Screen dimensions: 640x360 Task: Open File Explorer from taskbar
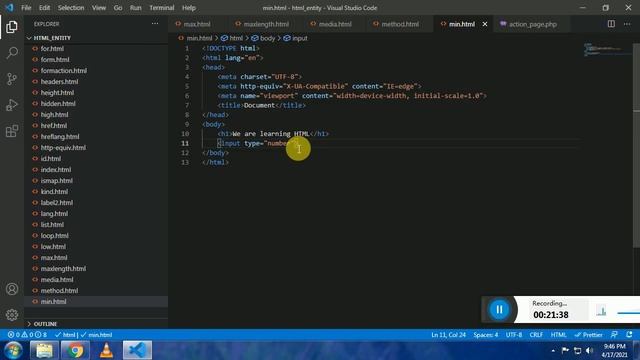tap(44, 350)
